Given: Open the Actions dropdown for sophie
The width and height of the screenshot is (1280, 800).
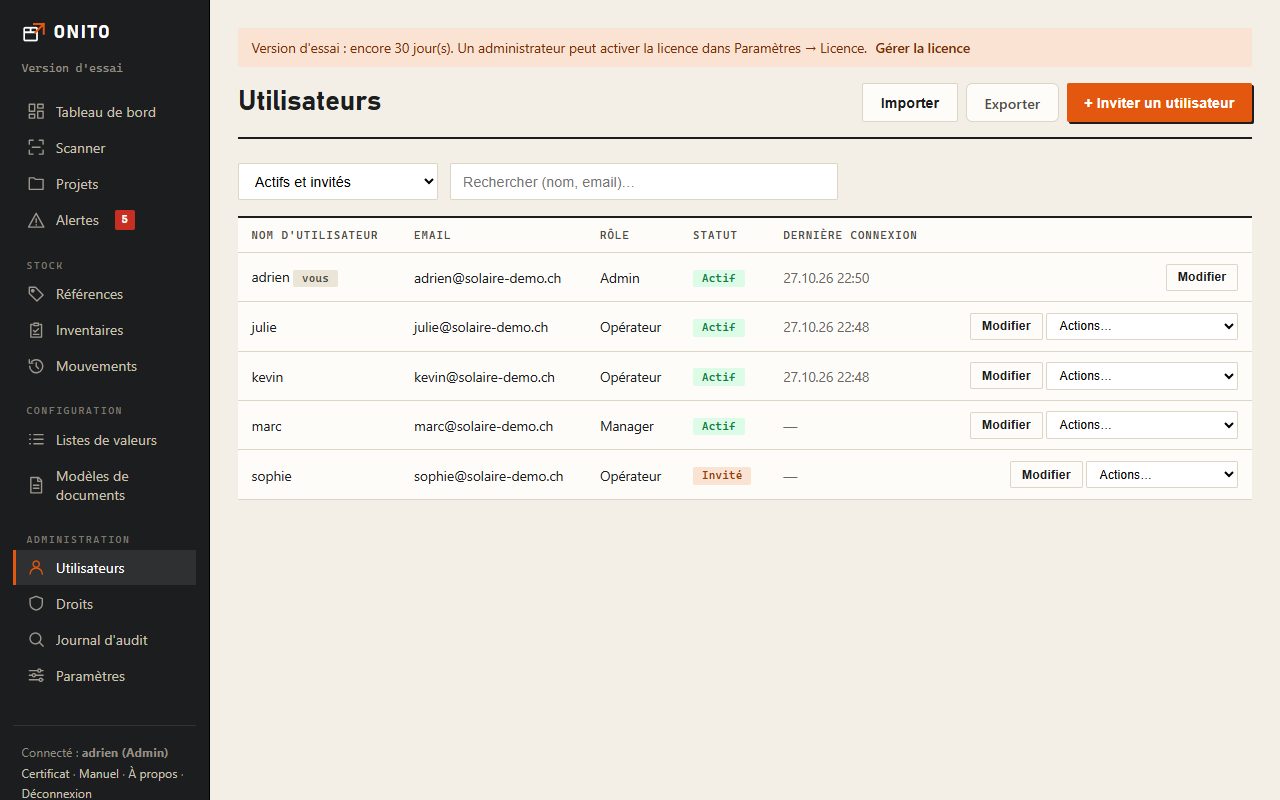Looking at the screenshot, I should click(1162, 475).
